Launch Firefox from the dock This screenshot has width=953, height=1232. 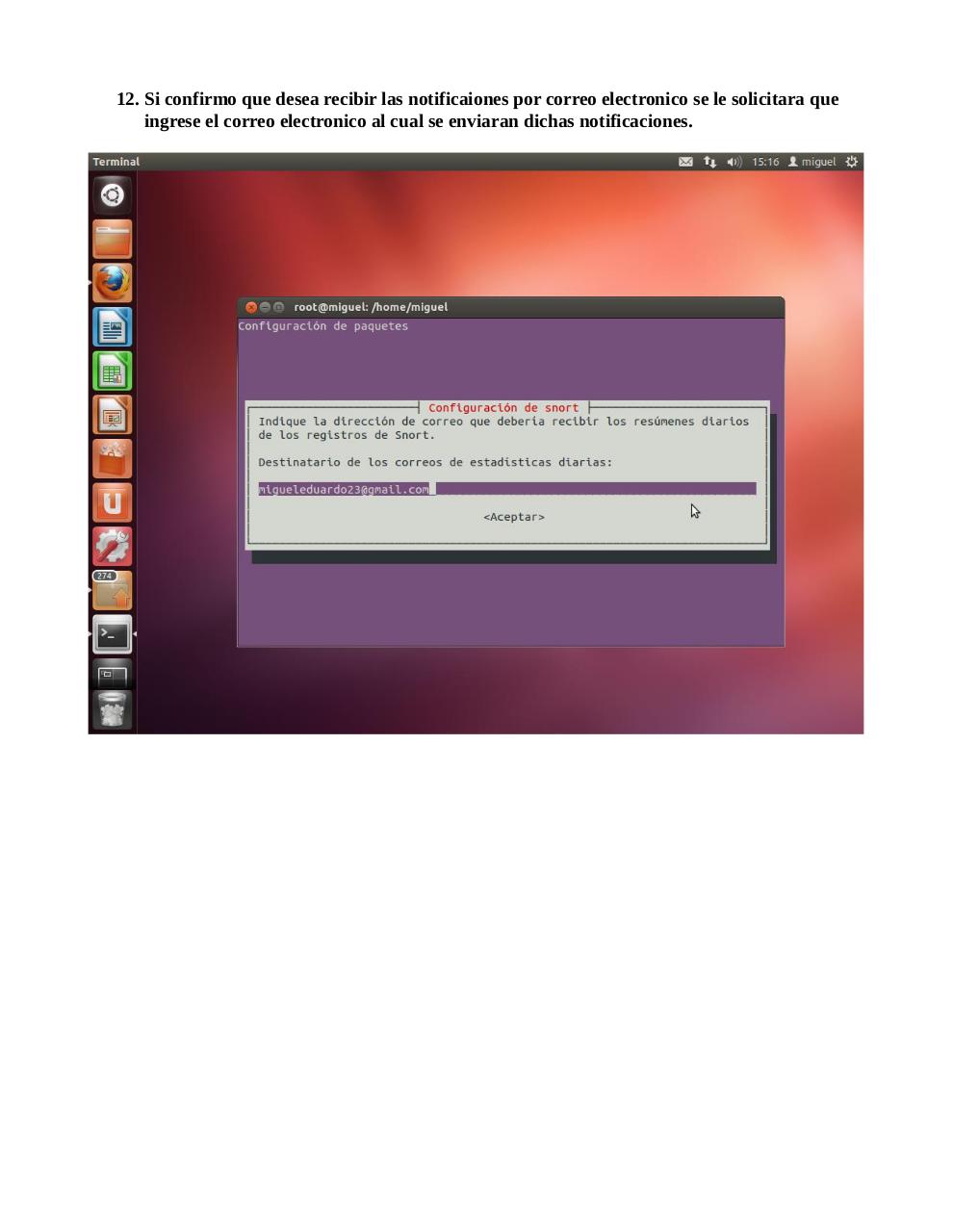point(113,283)
